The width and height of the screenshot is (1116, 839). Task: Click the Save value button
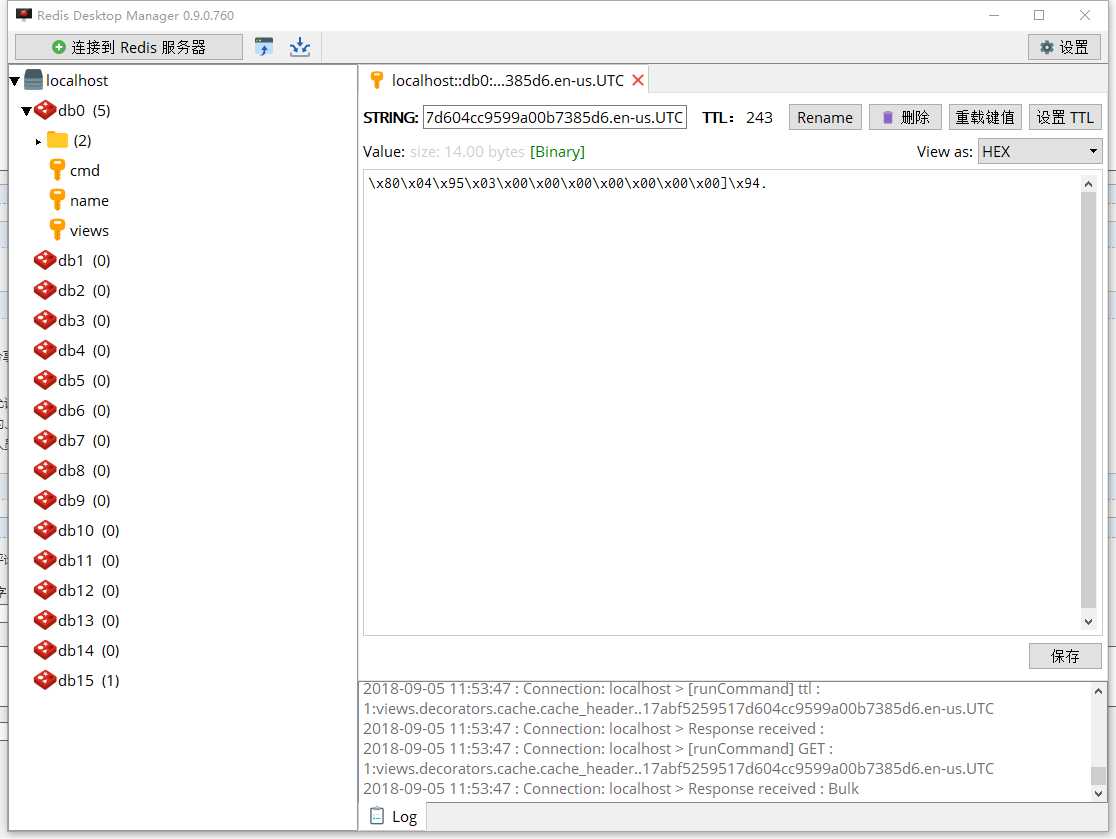coord(1065,656)
